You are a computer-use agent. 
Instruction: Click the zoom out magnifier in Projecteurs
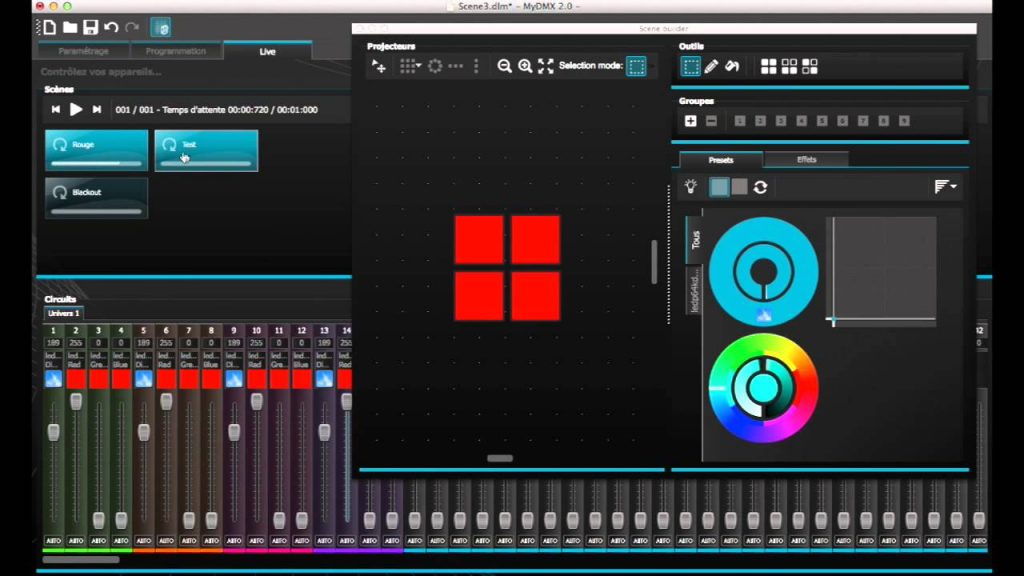pyautogui.click(x=504, y=66)
